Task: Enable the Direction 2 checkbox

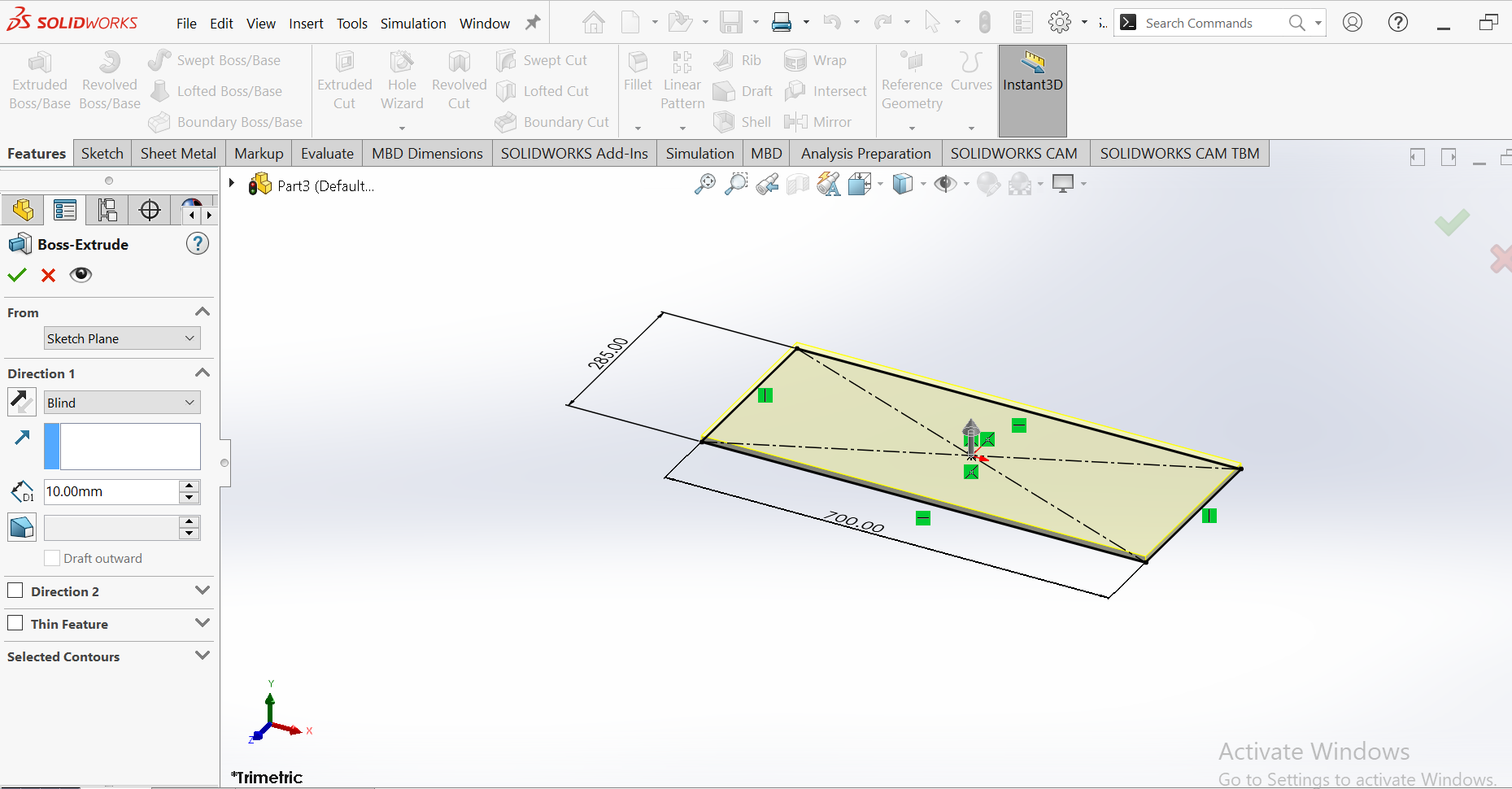Action: coord(15,591)
